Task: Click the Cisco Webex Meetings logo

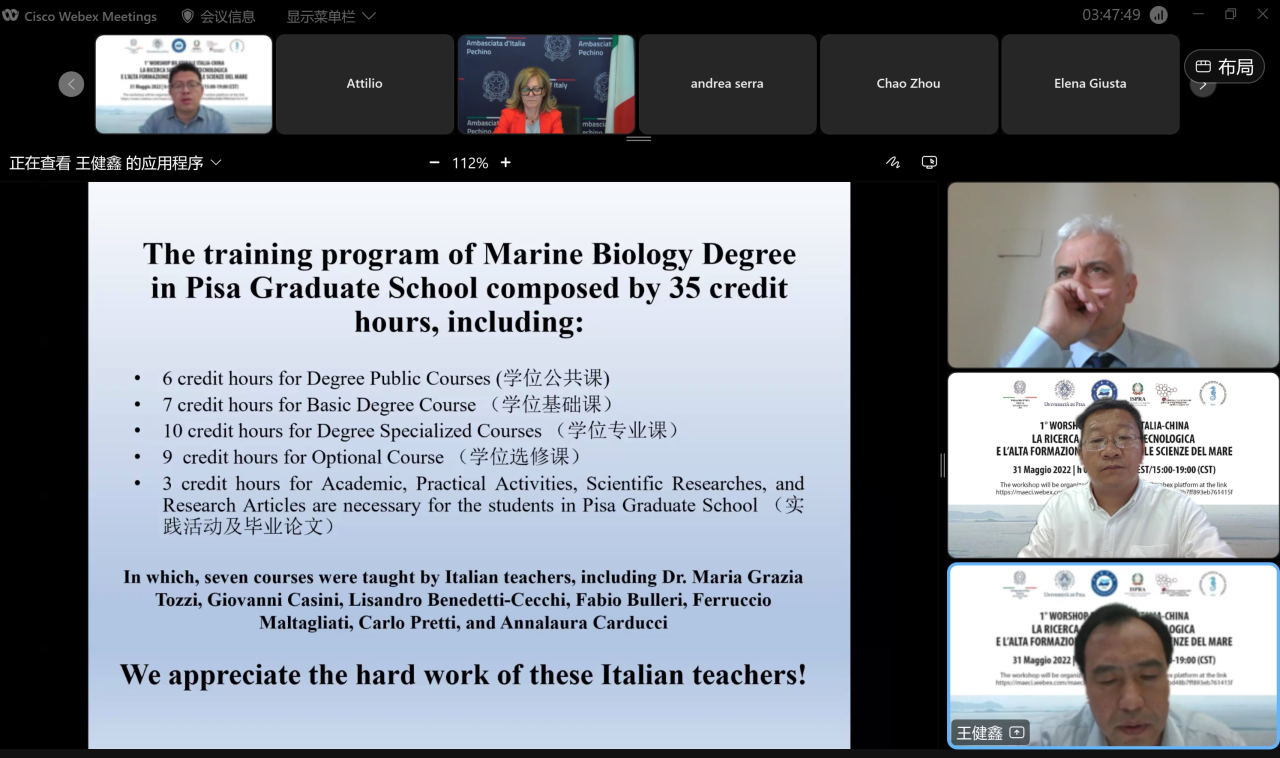Action: [x=11, y=16]
